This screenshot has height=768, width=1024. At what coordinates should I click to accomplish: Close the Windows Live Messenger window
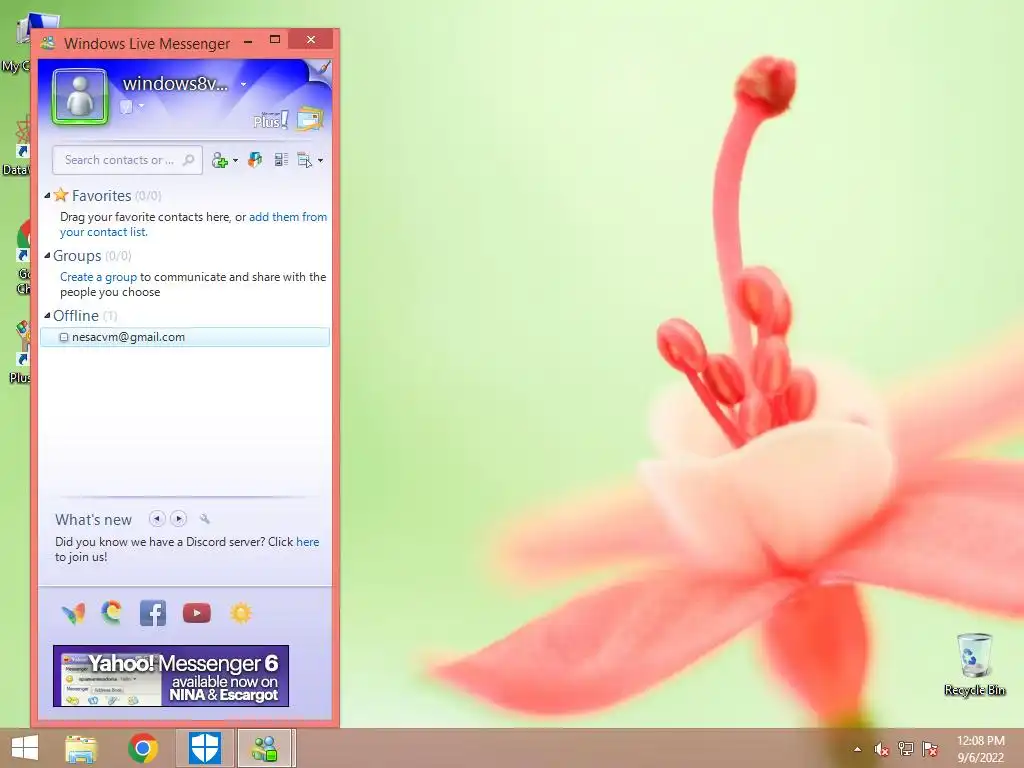coord(311,40)
